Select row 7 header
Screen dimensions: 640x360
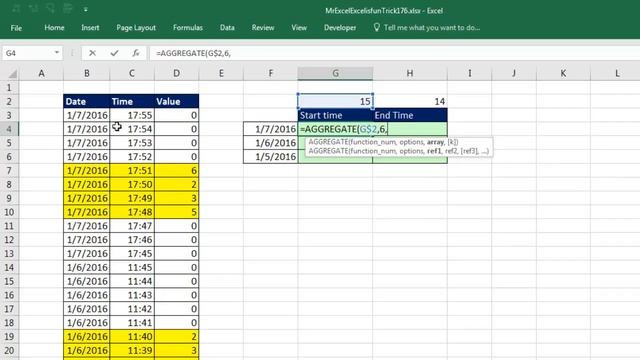[9, 171]
